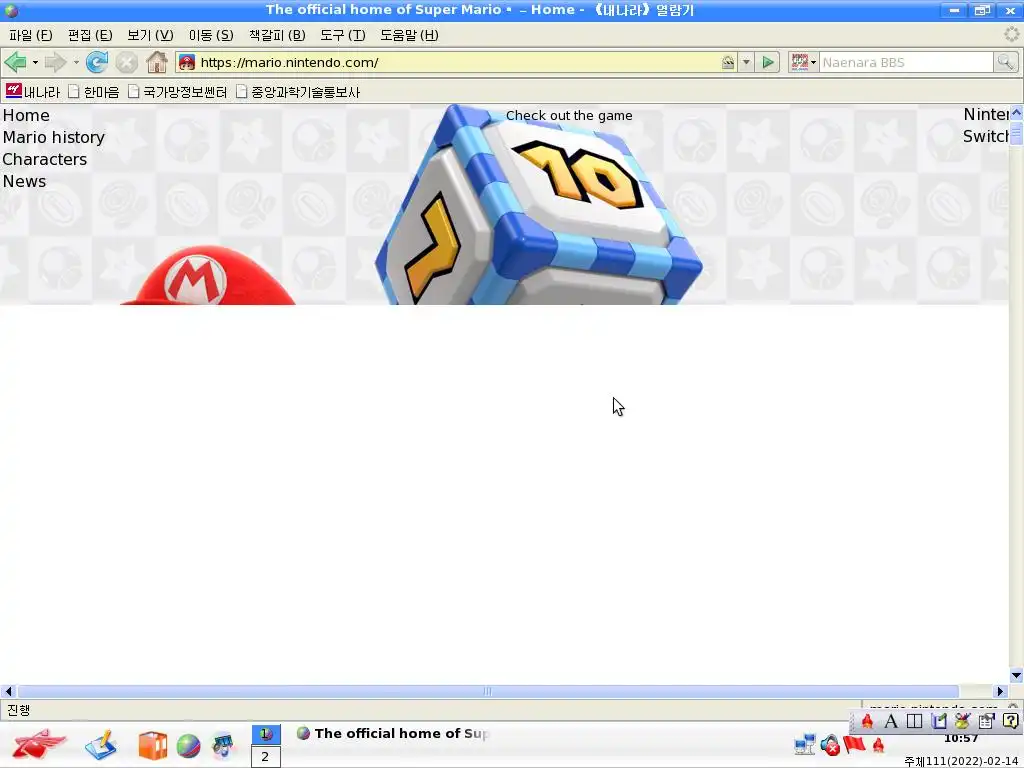
Task: Click the Home link on page
Action: pos(26,116)
